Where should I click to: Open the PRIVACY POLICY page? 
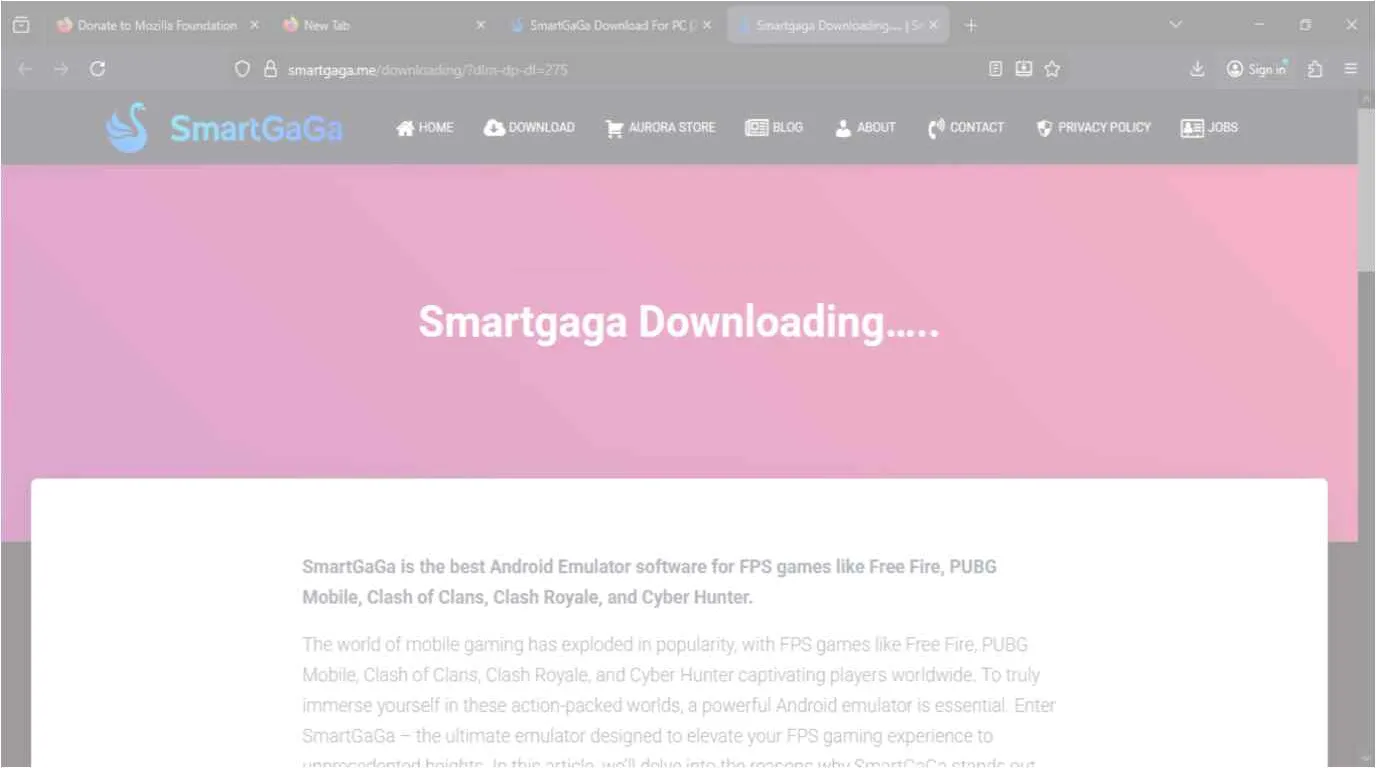coord(1093,128)
